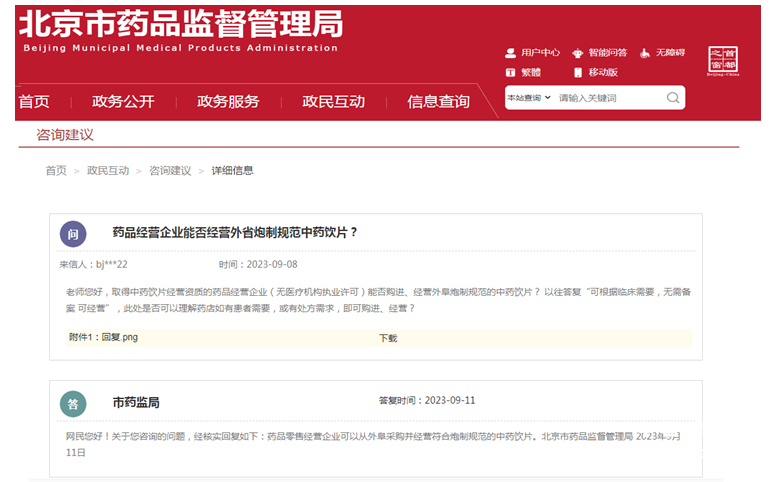
Task: Open the 首都之窗 logo
Action: (723, 61)
